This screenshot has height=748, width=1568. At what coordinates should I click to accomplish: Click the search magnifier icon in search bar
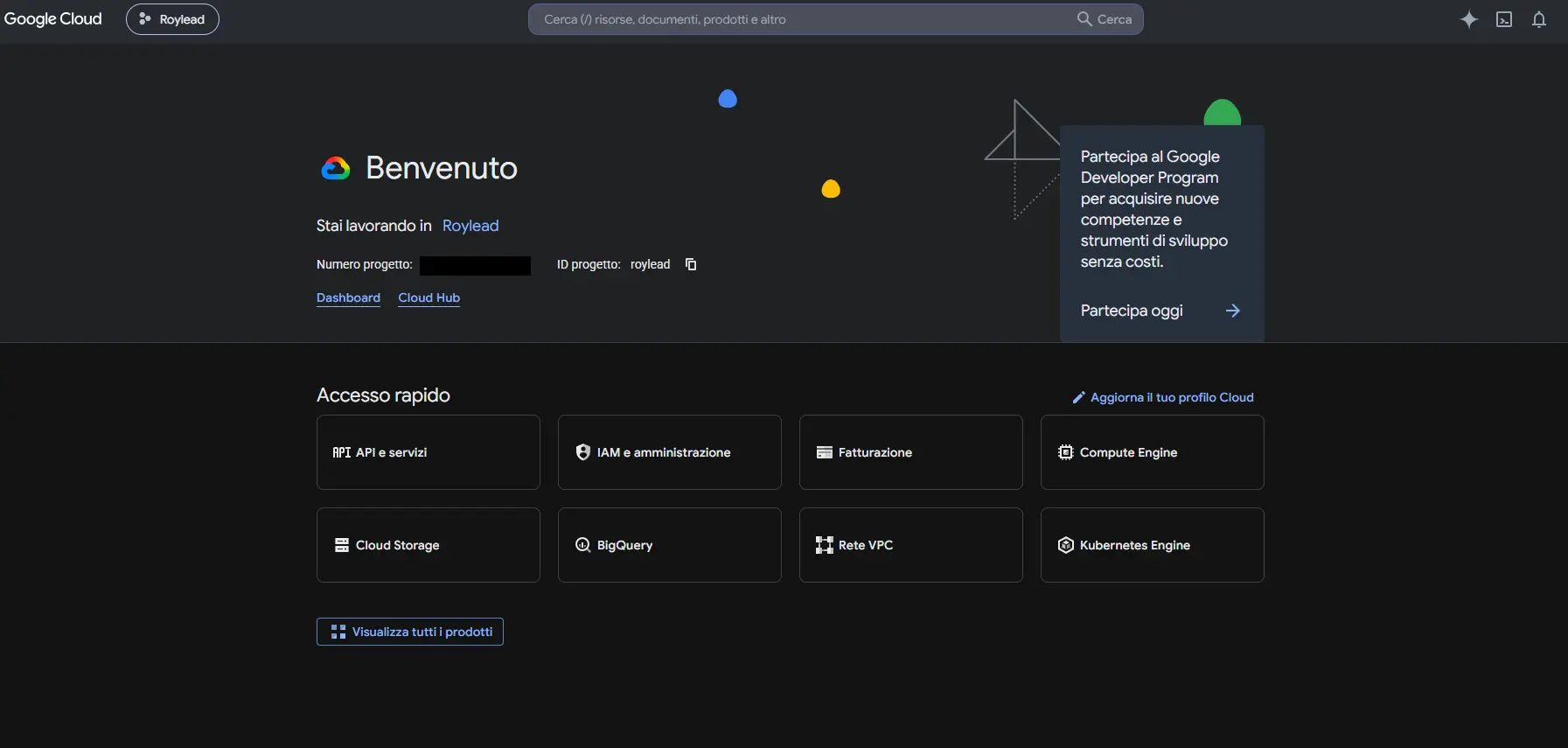click(x=1084, y=18)
